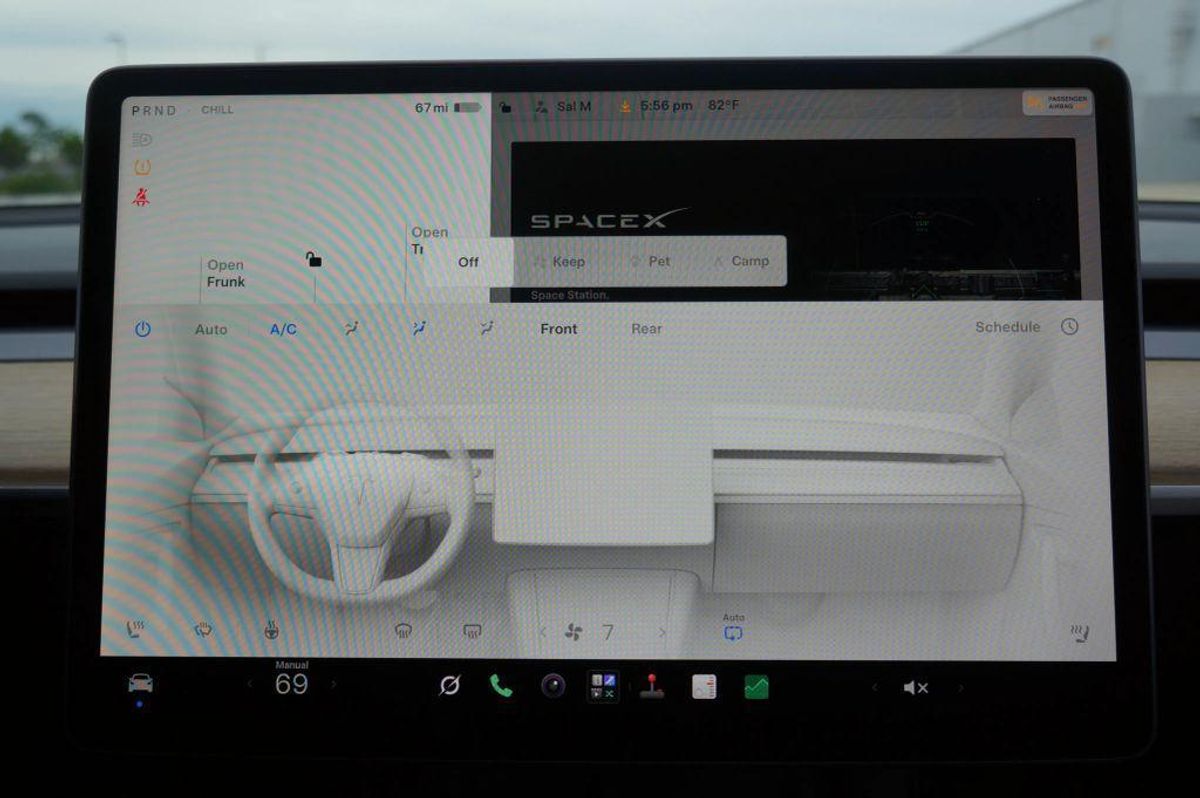1200x798 pixels.
Task: Launch the Camera app in dock
Action: tap(553, 685)
